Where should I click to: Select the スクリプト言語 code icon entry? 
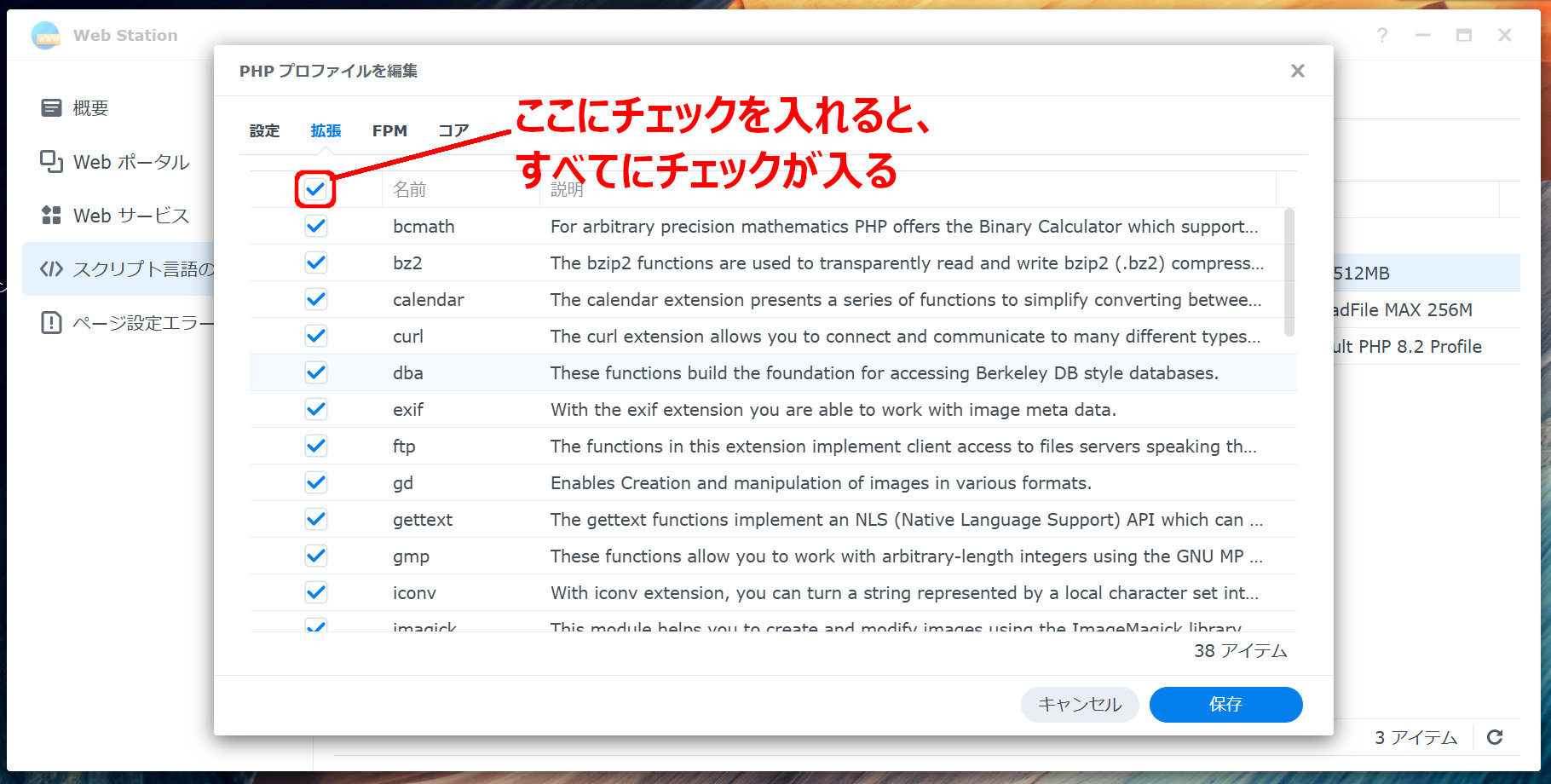51,269
